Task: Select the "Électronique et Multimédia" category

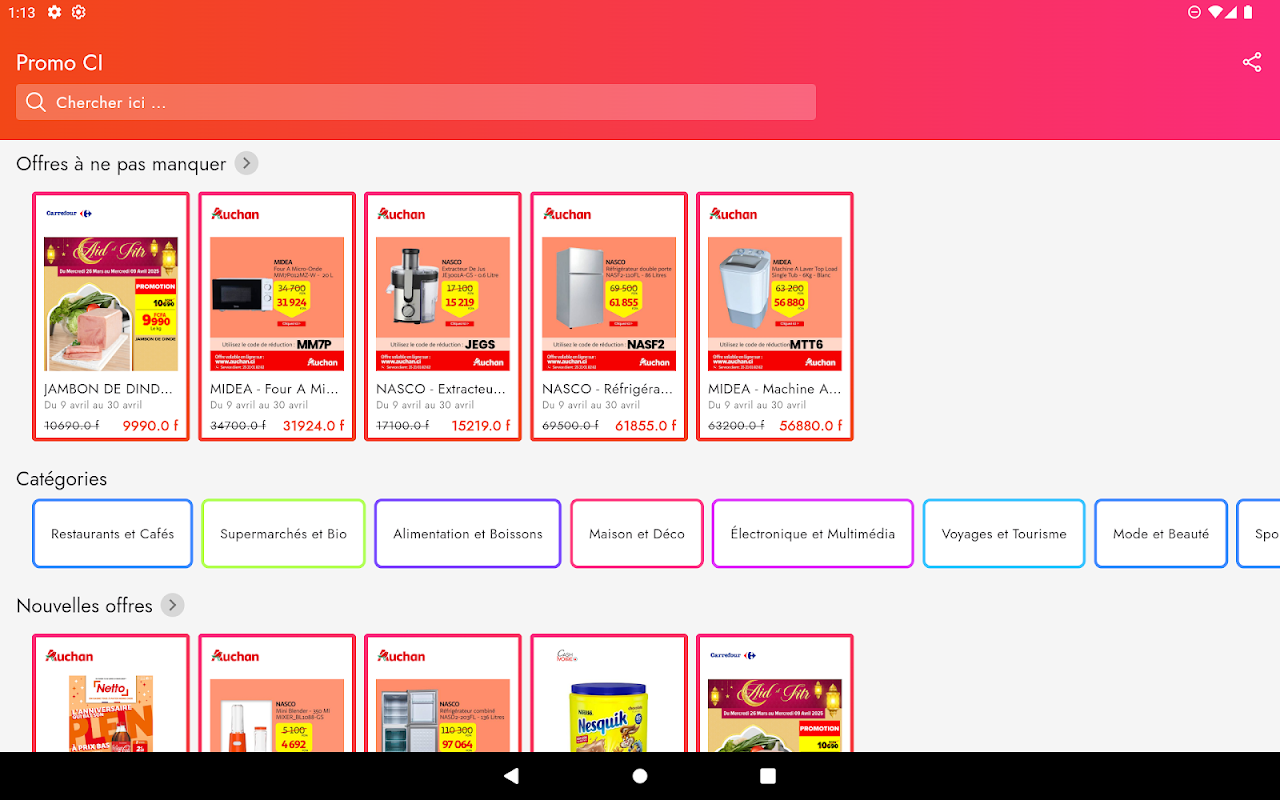Action: point(813,534)
